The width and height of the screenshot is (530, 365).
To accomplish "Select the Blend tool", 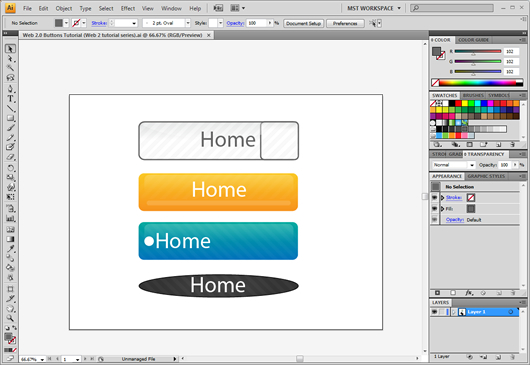I will pos(10,259).
